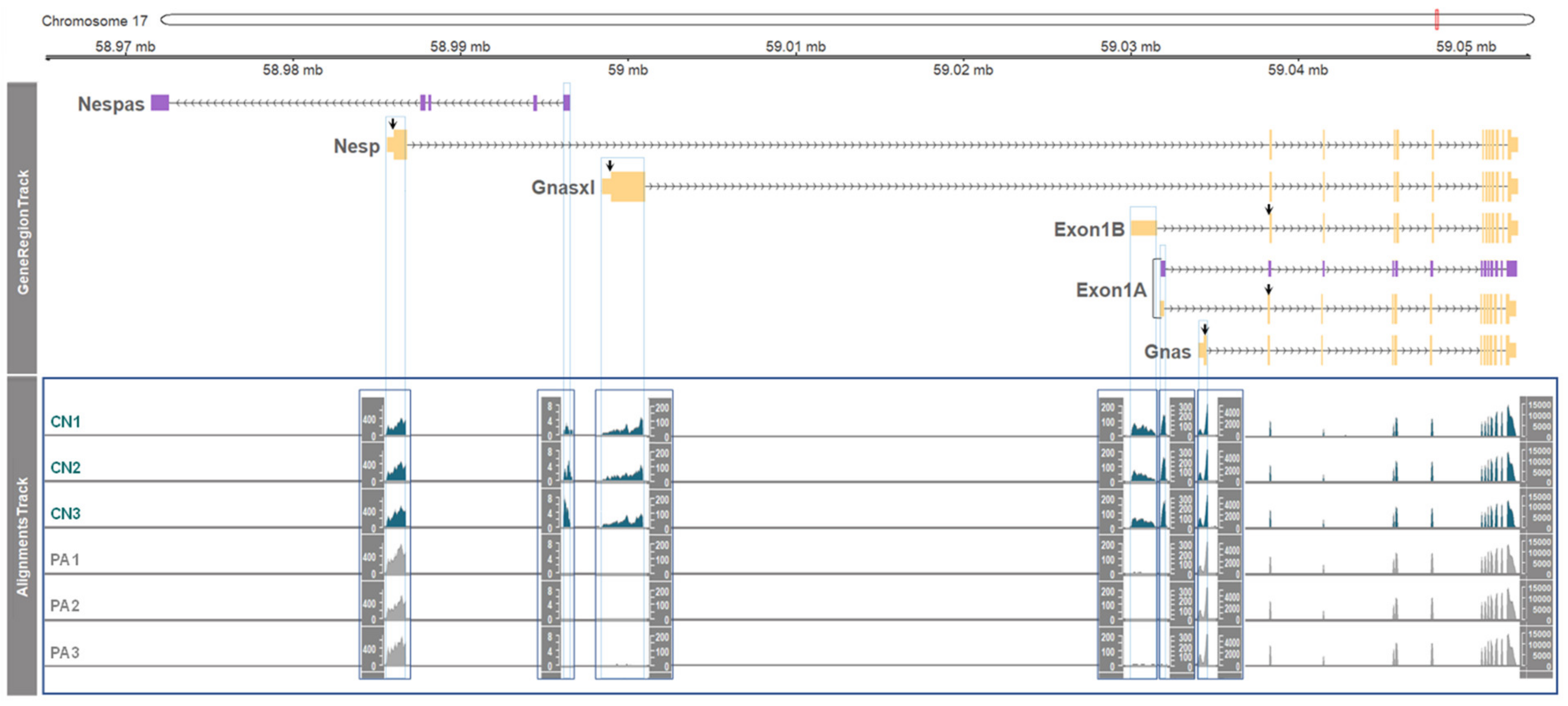The height and width of the screenshot is (706, 1568).
Task: Click the CN3 coverage peak at Nesp
Action: [x=397, y=518]
